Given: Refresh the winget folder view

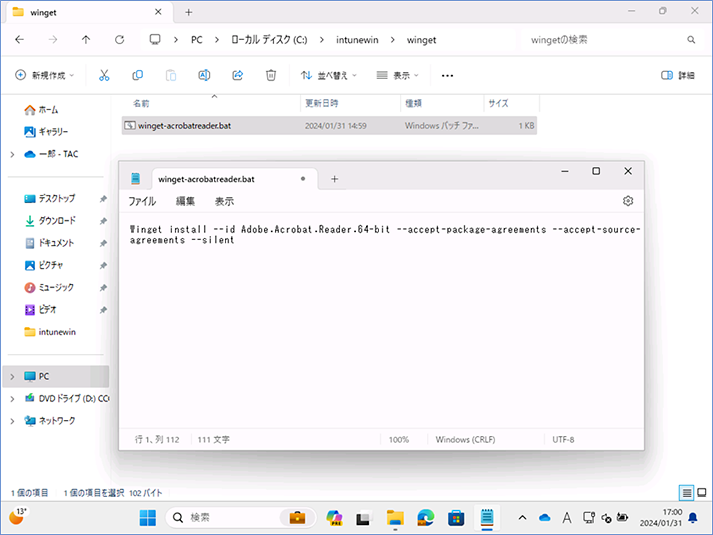Looking at the screenshot, I should pyautogui.click(x=120, y=40).
